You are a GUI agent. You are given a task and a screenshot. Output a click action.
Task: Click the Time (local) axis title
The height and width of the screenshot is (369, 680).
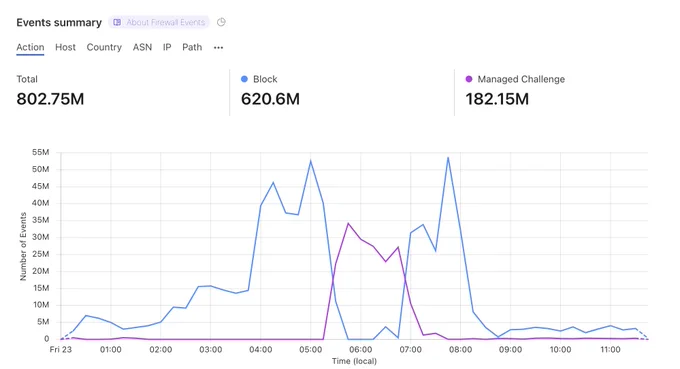click(354, 361)
